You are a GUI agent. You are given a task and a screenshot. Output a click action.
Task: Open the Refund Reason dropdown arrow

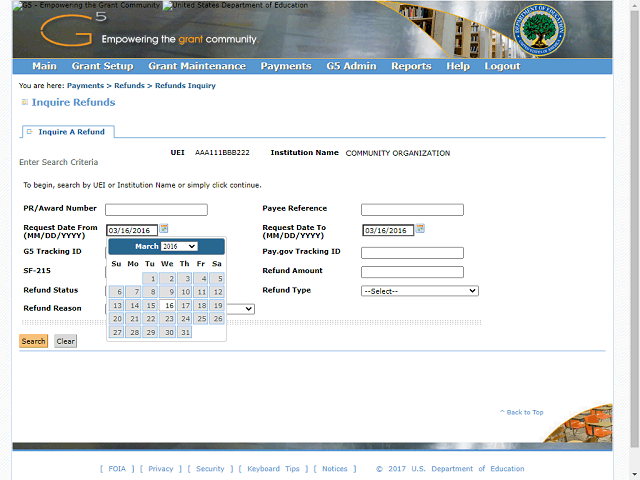coord(249,309)
